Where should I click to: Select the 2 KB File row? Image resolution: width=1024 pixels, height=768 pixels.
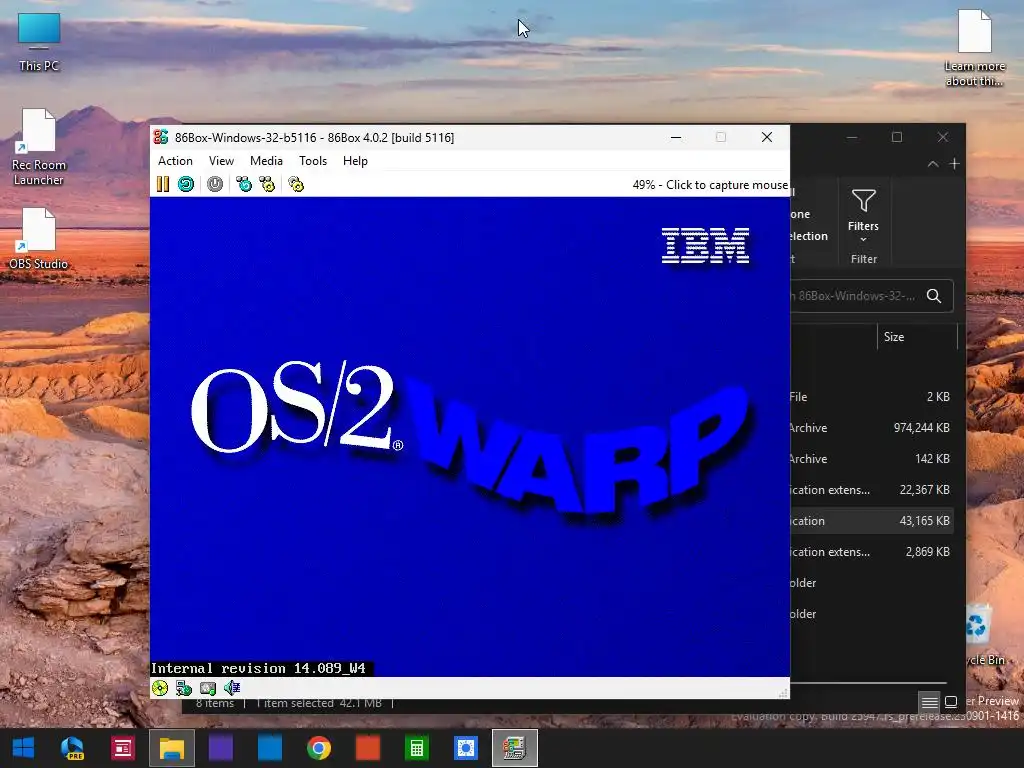[x=871, y=396]
